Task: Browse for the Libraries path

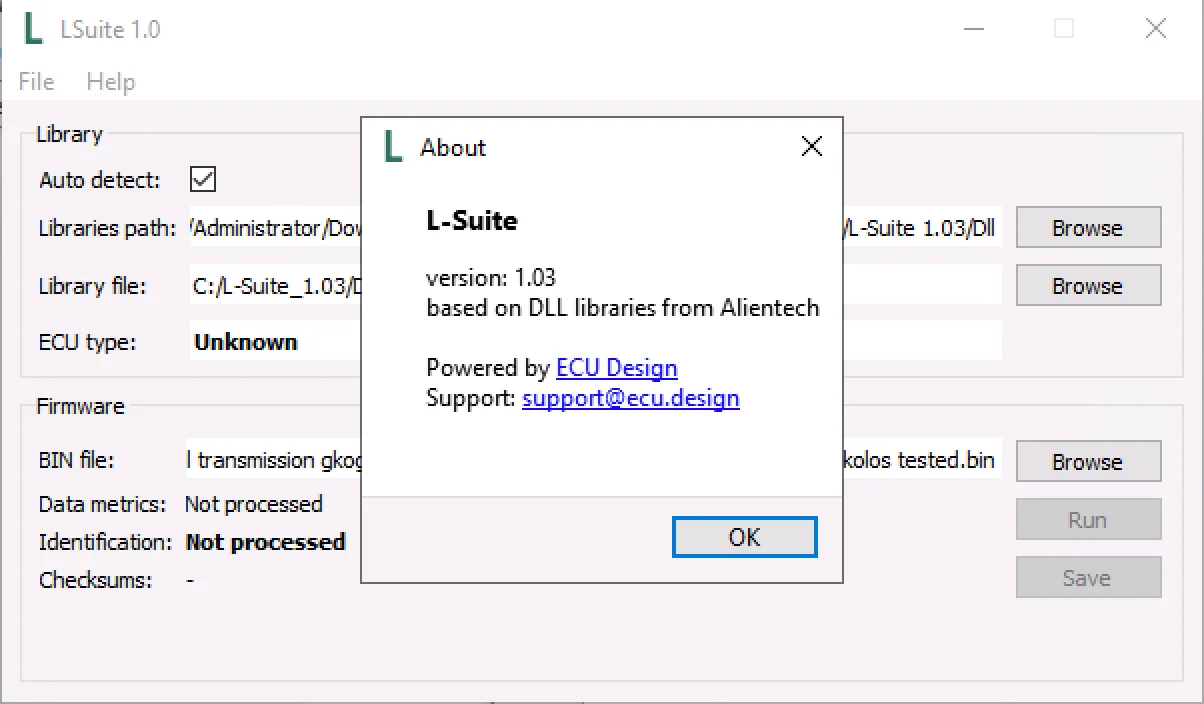Action: click(1088, 227)
